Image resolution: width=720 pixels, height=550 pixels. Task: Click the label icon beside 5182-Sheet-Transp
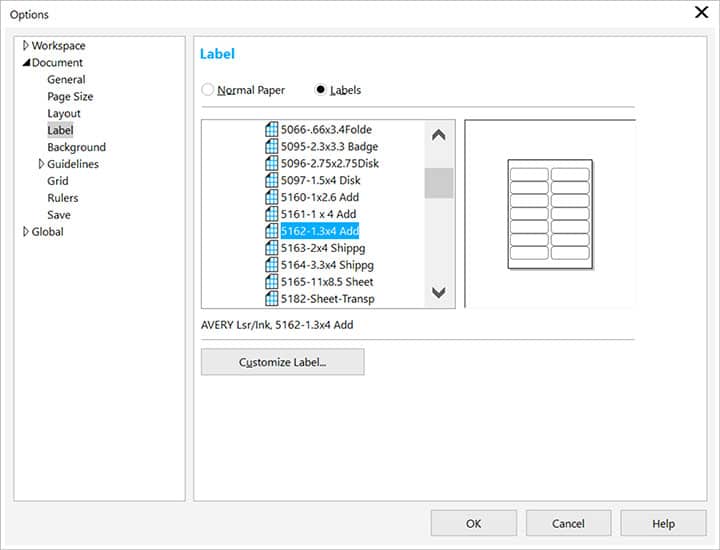(271, 299)
